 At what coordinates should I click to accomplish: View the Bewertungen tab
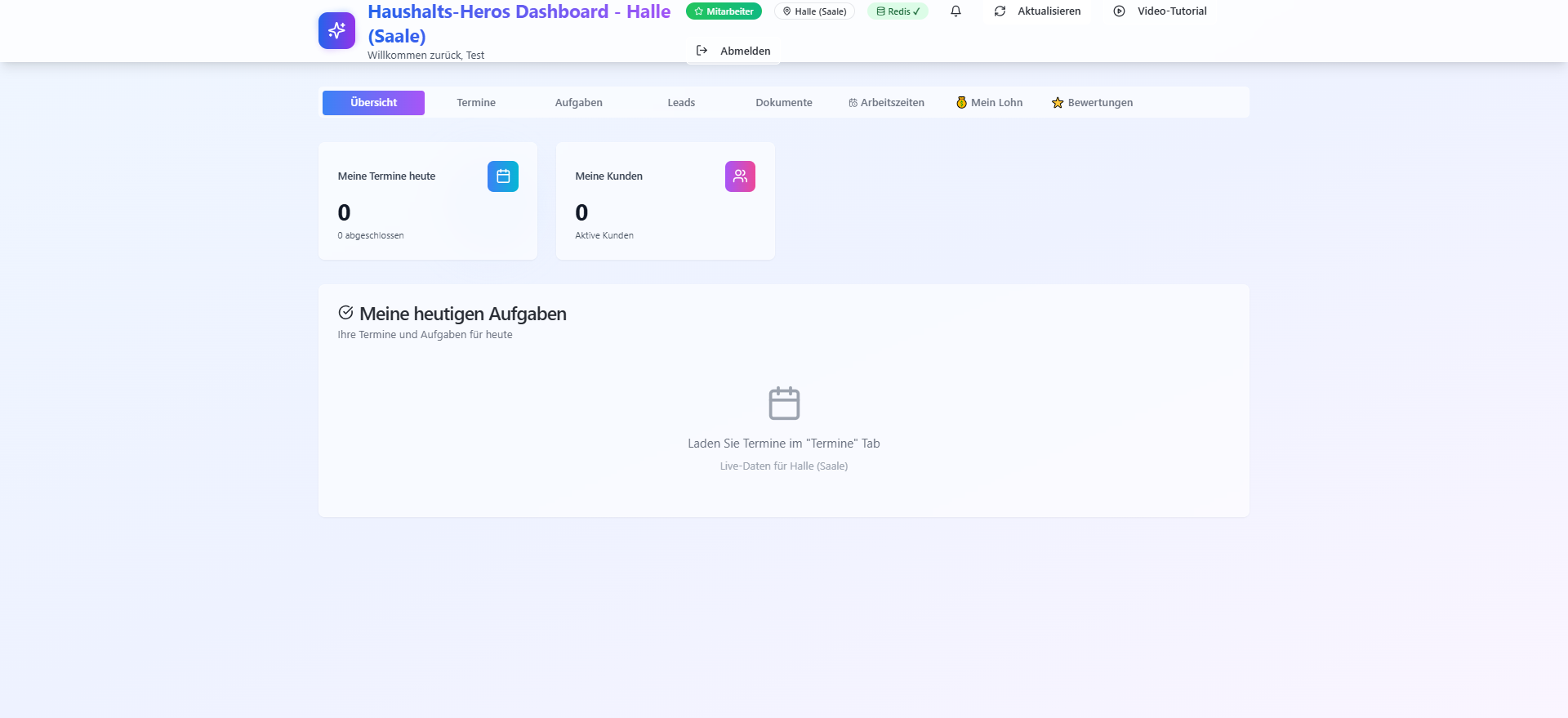point(1092,103)
